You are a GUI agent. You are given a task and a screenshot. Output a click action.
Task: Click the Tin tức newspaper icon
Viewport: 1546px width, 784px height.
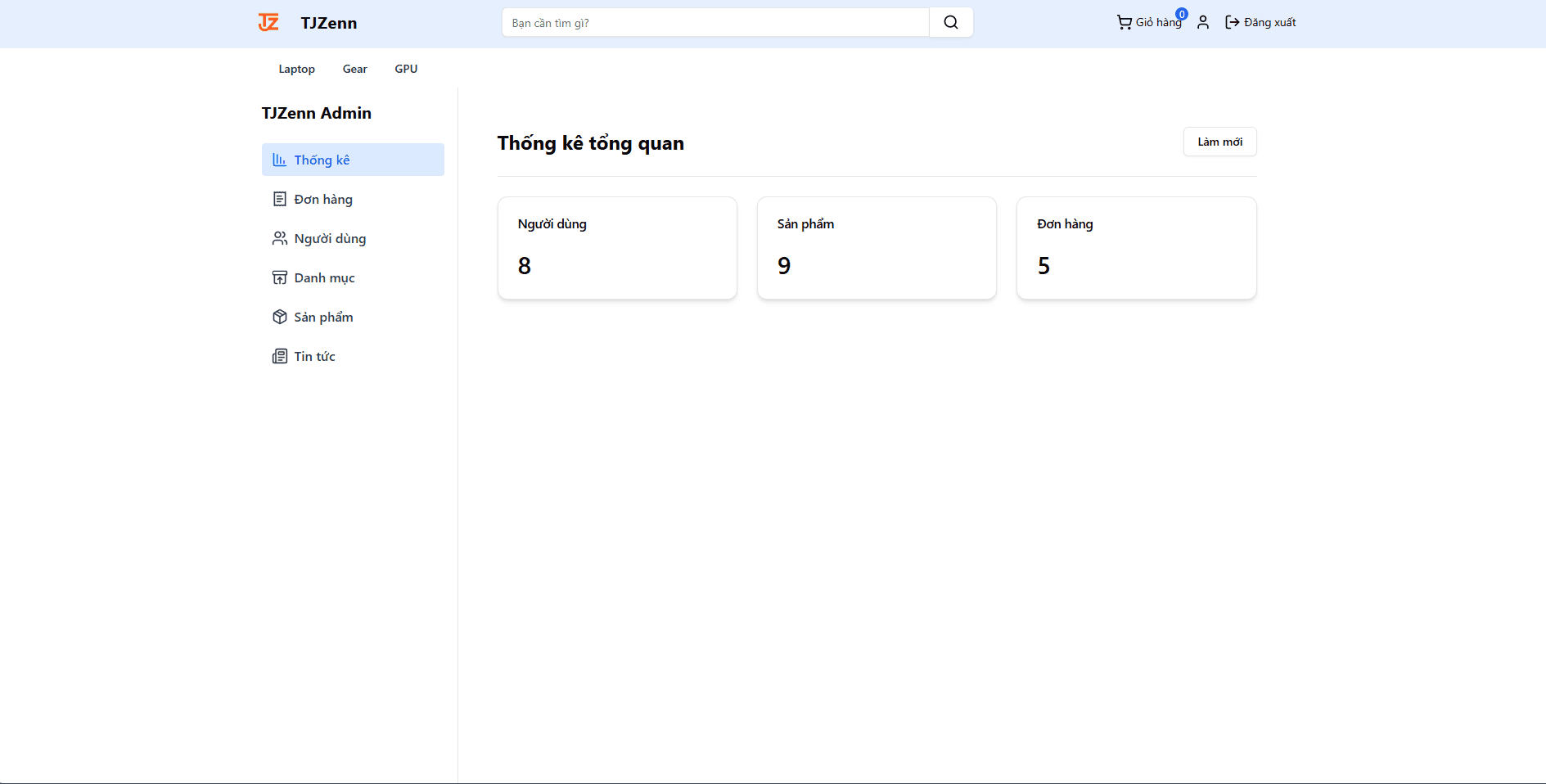[x=279, y=357]
